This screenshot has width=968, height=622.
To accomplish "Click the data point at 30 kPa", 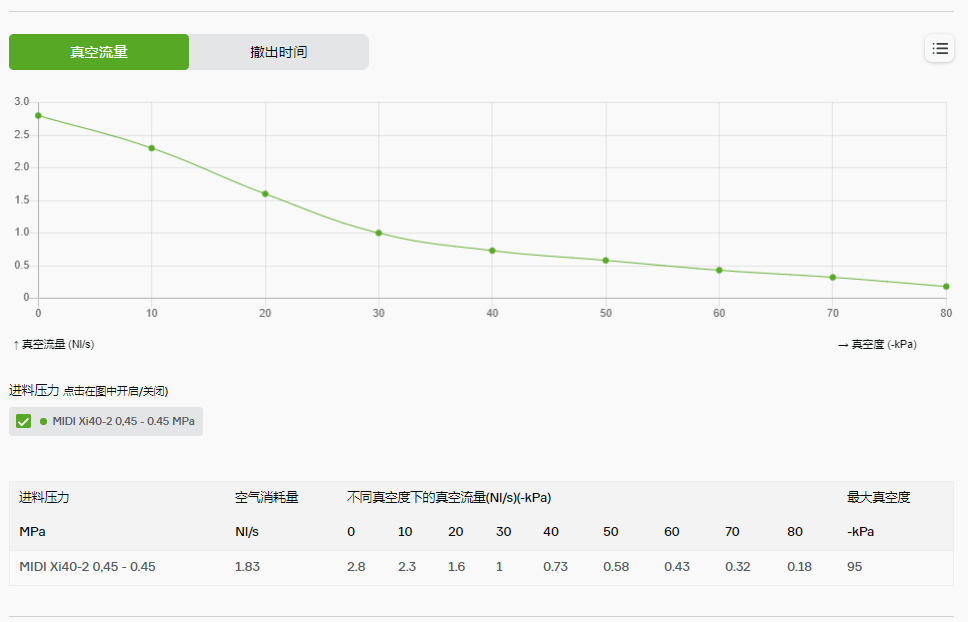I will pos(378,232).
